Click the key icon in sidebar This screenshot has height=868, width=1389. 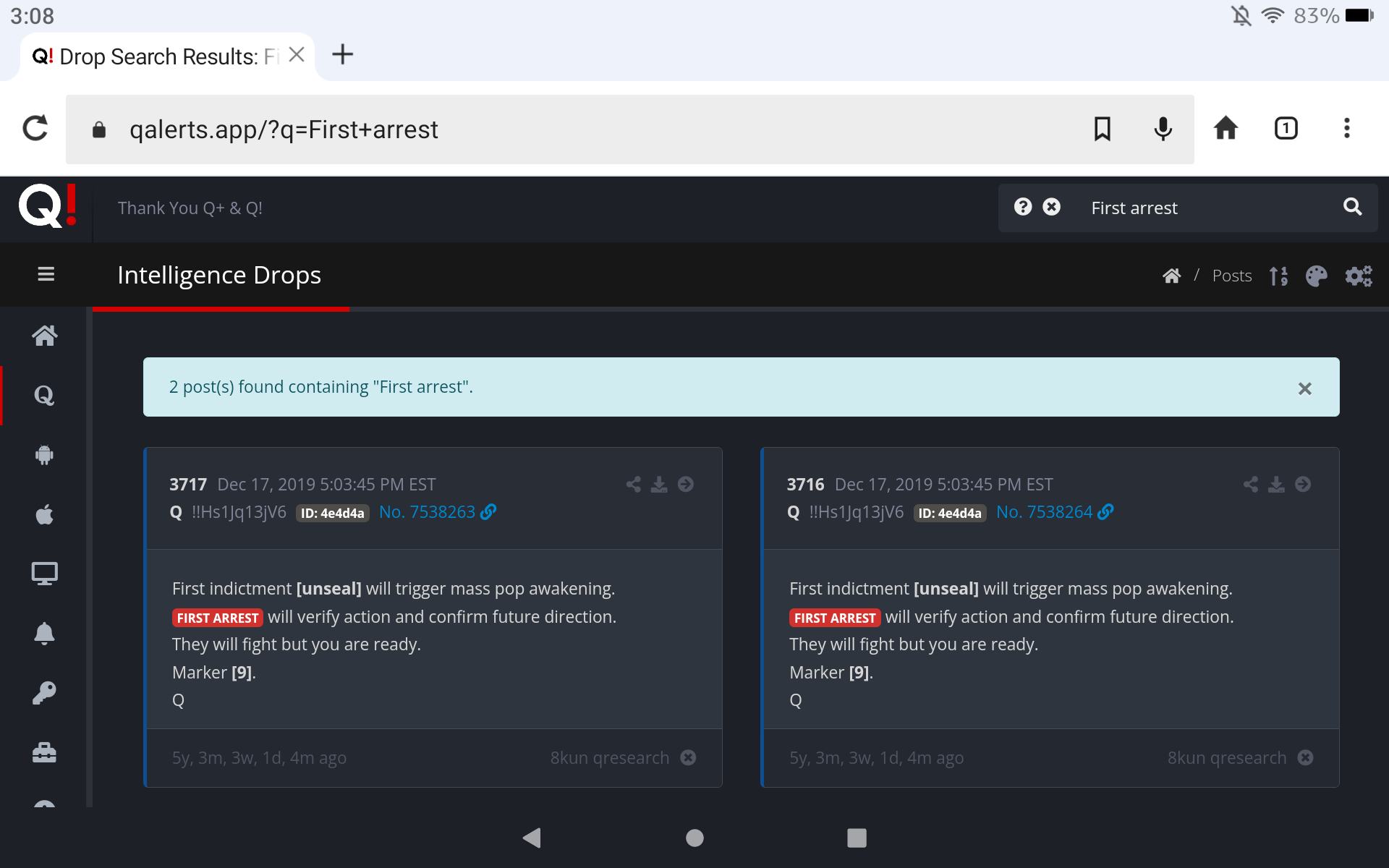pos(44,693)
